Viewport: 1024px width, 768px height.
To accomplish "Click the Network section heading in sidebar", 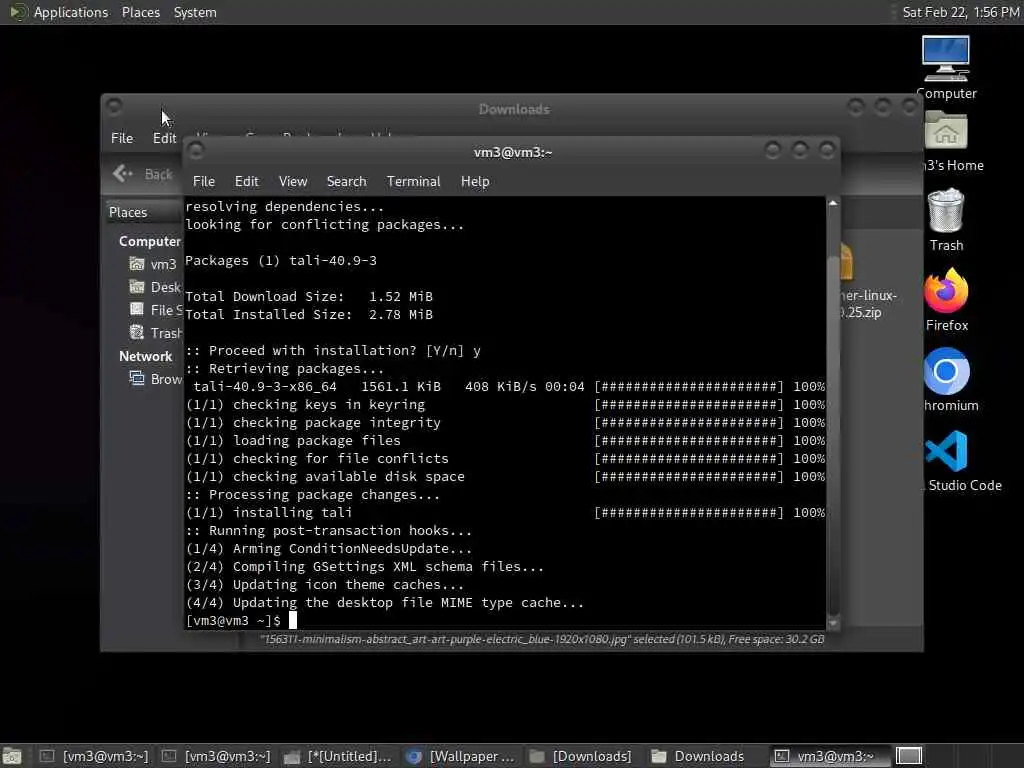I will click(x=146, y=356).
